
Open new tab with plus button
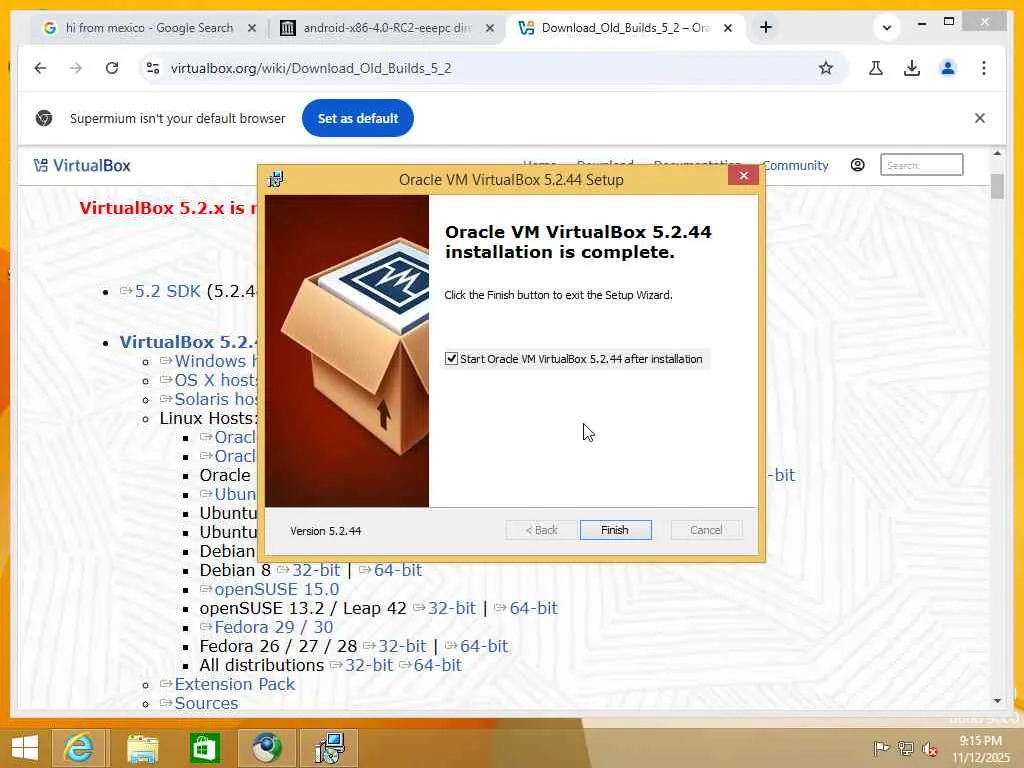766,27
